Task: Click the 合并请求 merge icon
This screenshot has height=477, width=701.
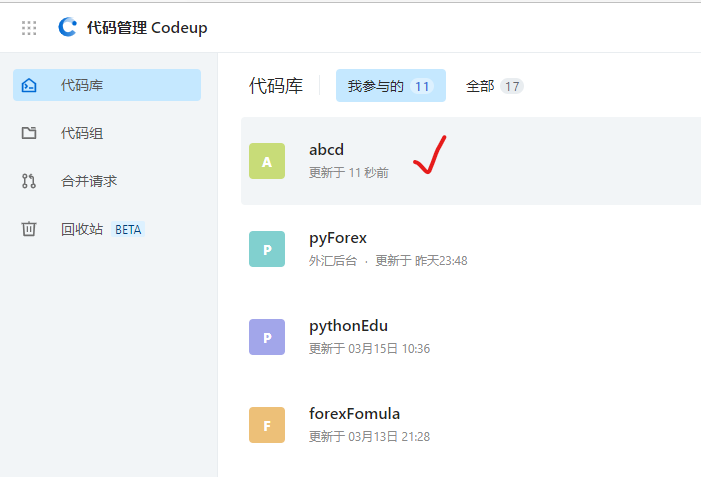Action: coord(29,181)
